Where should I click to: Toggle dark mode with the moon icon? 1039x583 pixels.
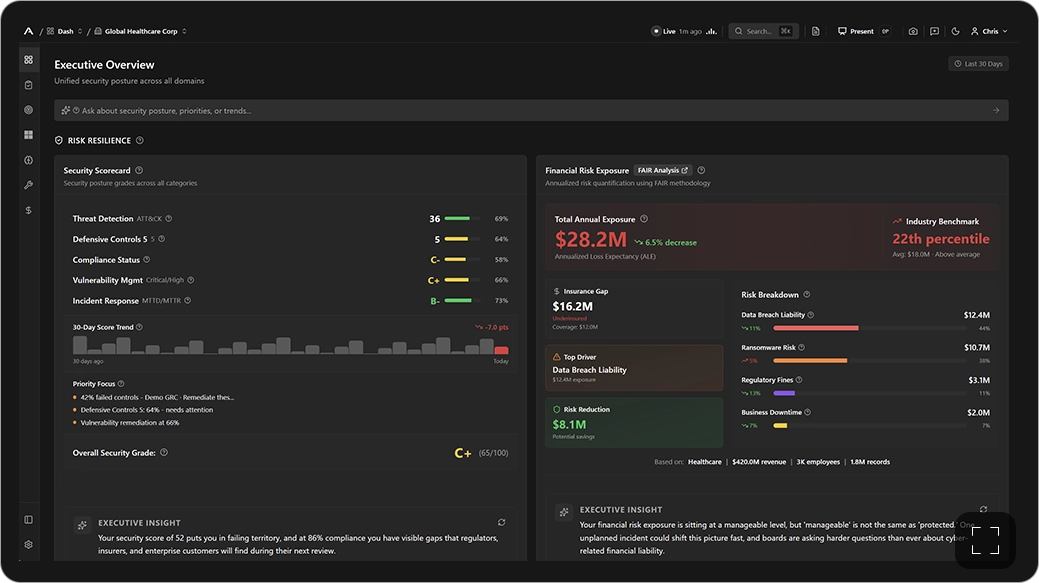[956, 31]
